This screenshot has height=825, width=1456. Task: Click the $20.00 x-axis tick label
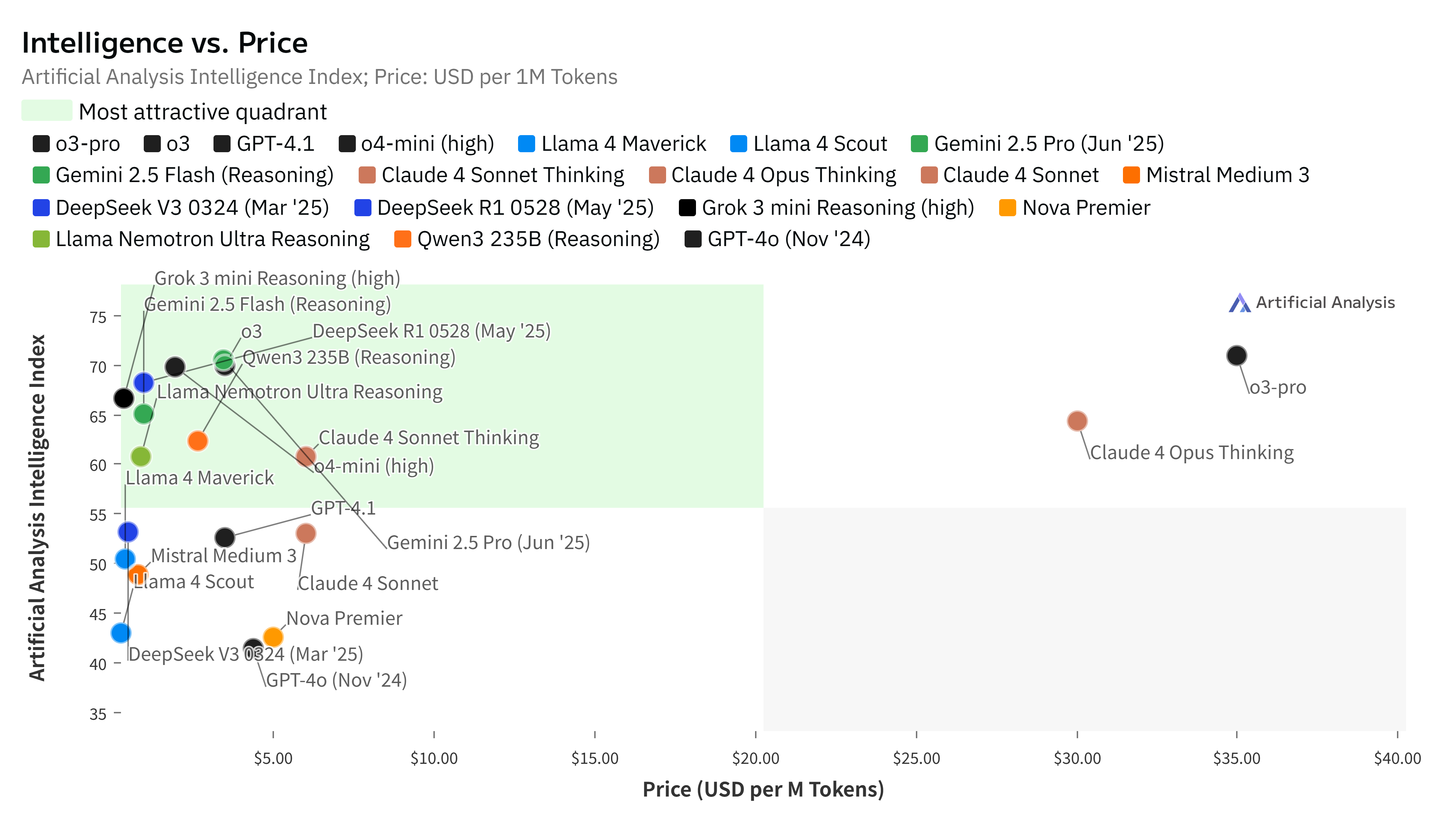755,758
